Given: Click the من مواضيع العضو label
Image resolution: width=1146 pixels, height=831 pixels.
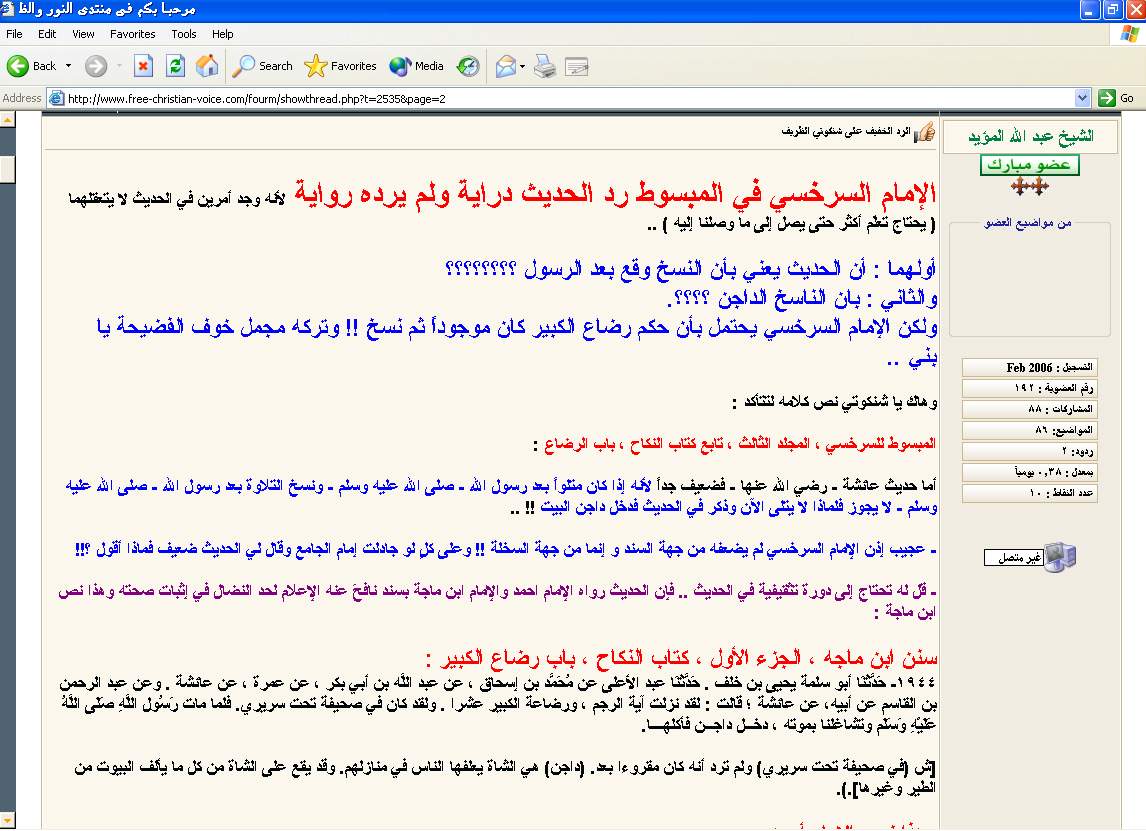Looking at the screenshot, I should coord(1028,222).
